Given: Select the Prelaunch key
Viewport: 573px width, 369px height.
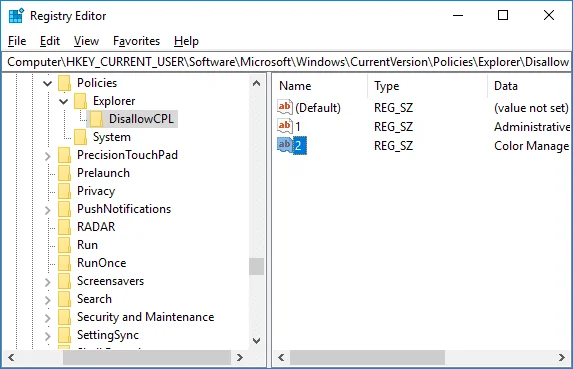Looking at the screenshot, I should pos(103,173).
